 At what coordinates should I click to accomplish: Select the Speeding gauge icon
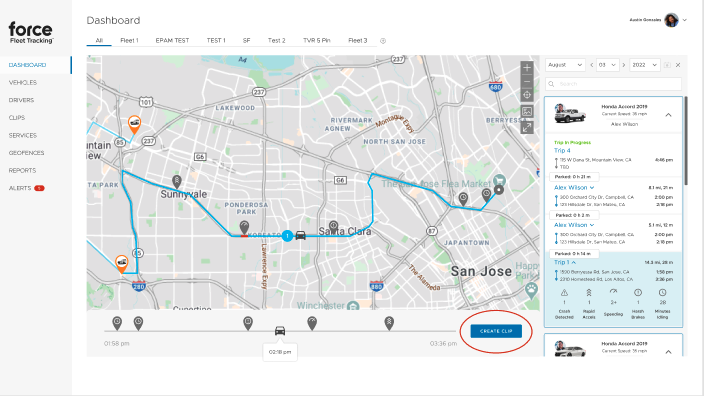click(x=613, y=292)
